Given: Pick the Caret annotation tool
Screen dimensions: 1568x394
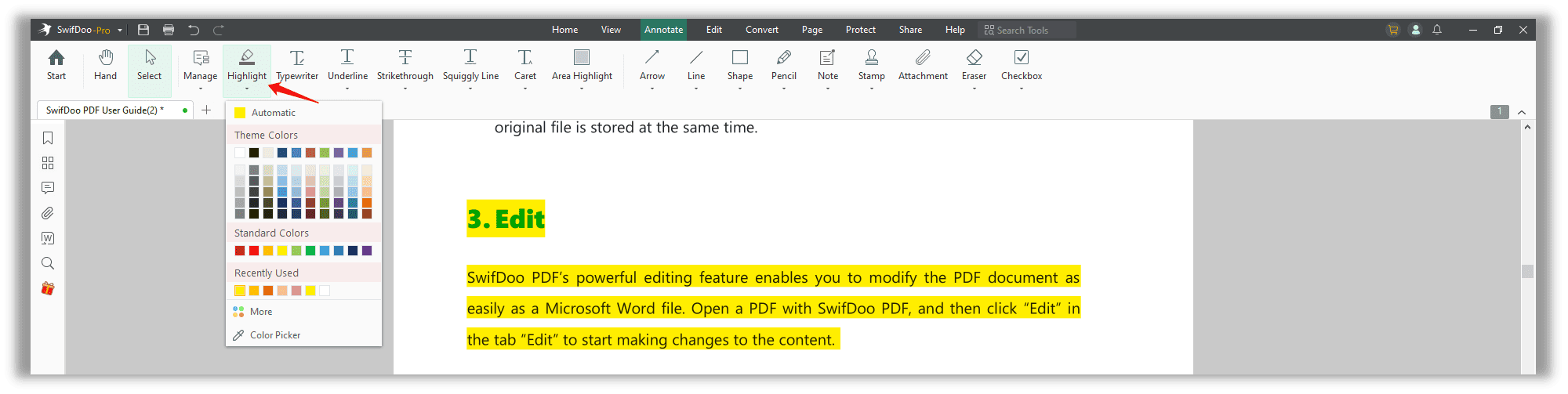Looking at the screenshot, I should (525, 65).
